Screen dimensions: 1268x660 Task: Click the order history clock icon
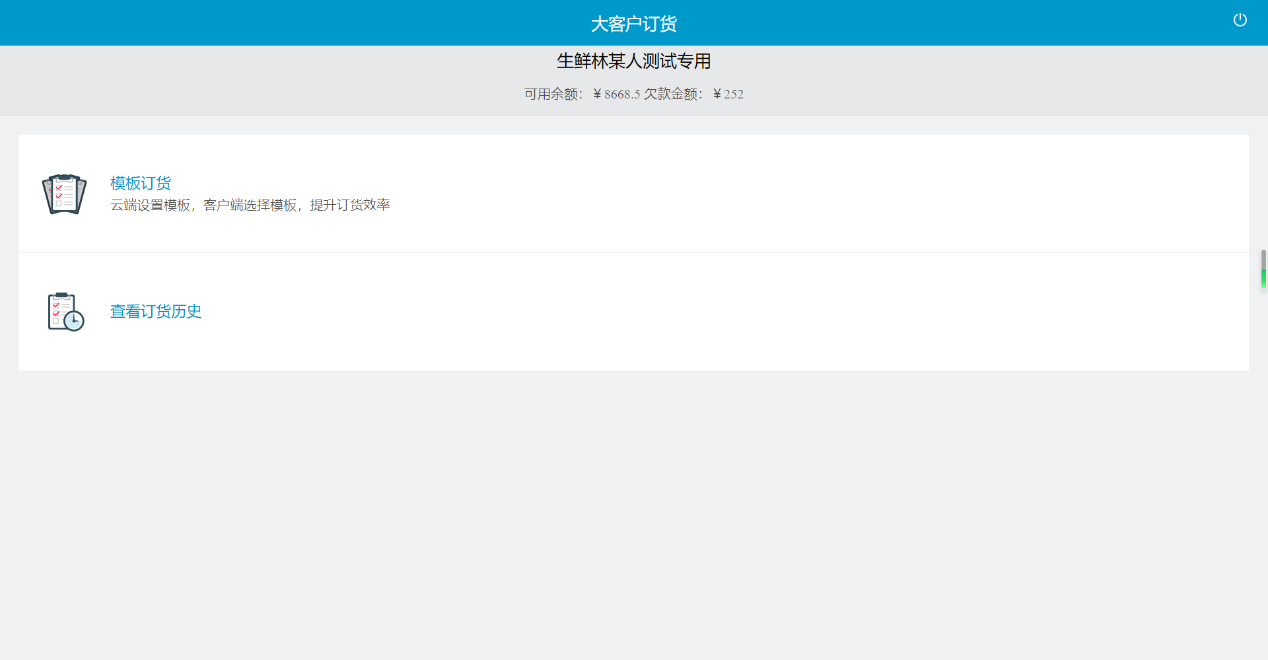pyautogui.click(x=66, y=312)
